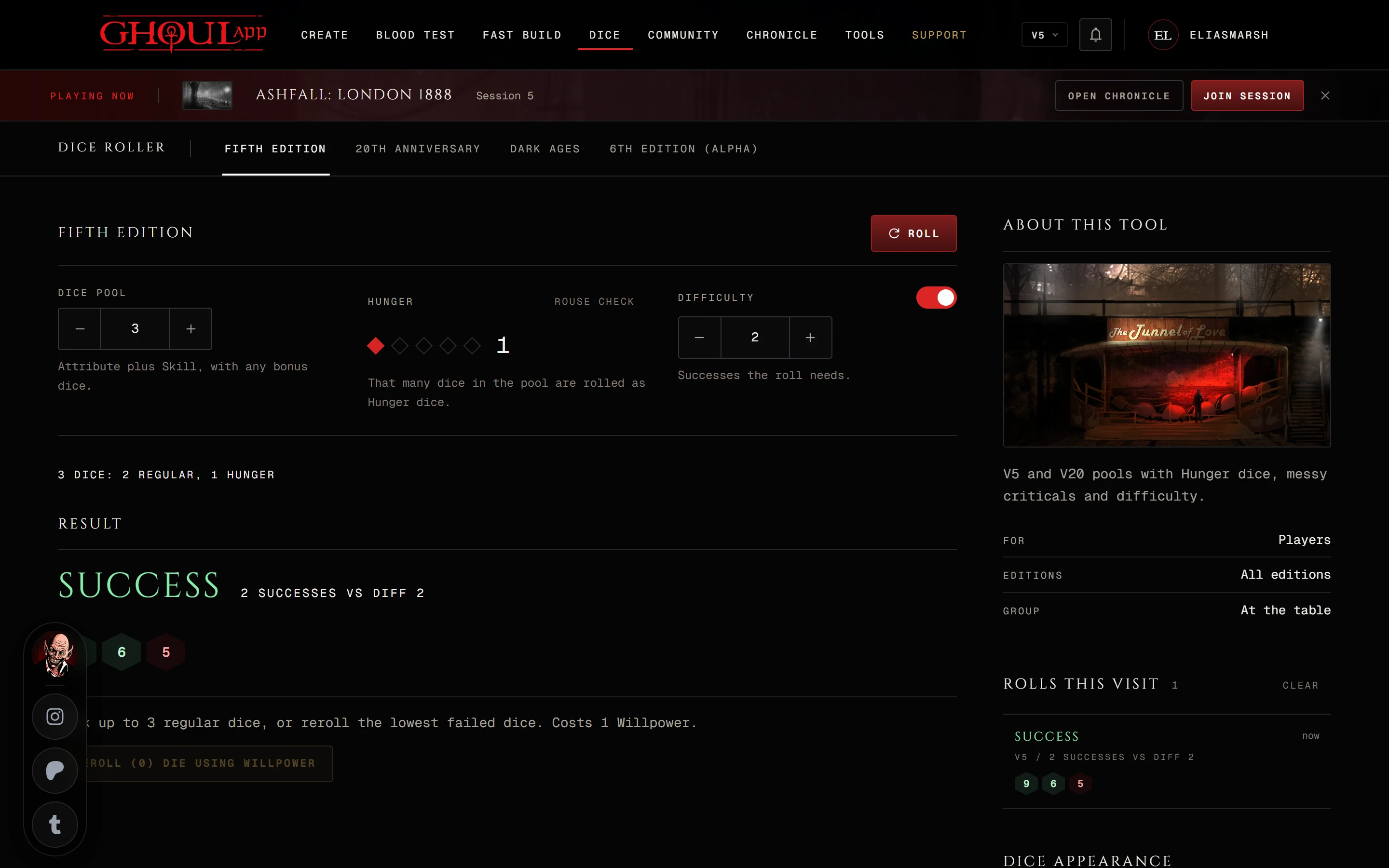
Task: Open the V5 edition dropdown
Action: (1044, 35)
